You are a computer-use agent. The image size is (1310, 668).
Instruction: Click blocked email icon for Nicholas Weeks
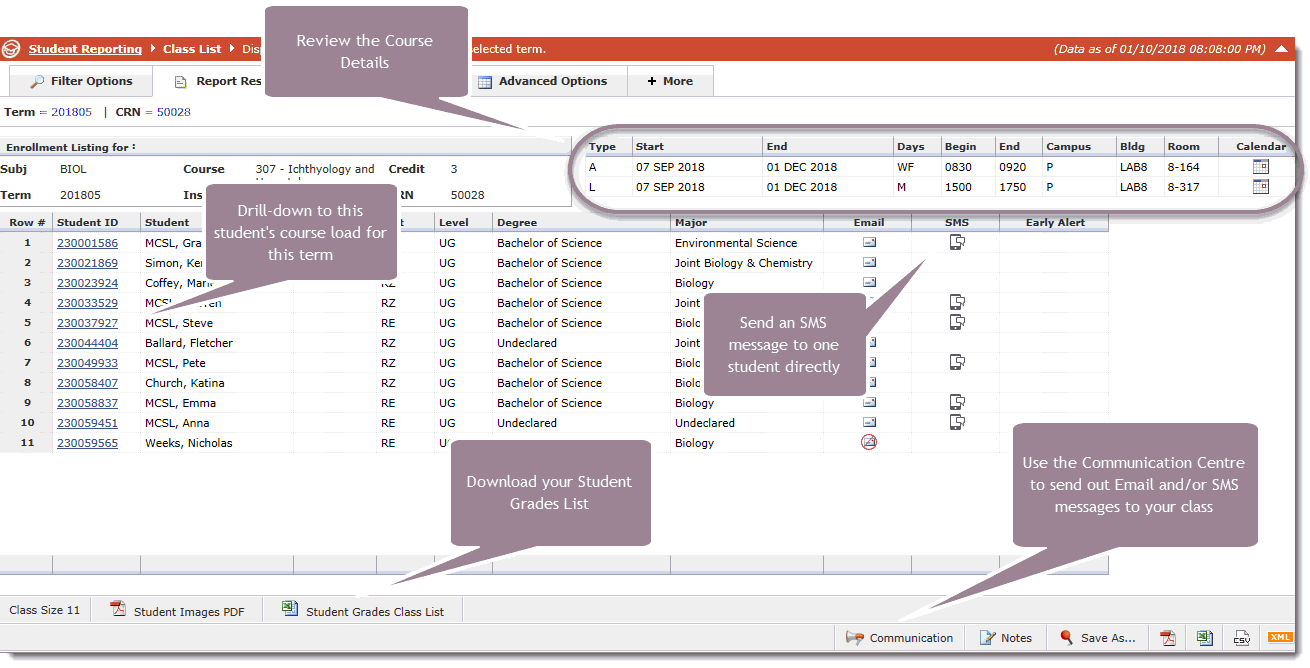(869, 443)
